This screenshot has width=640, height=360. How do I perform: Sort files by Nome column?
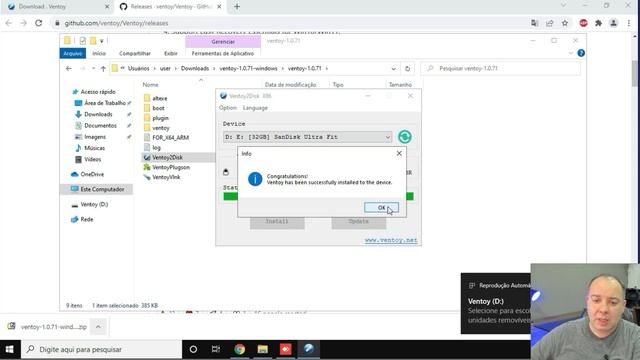pos(151,85)
